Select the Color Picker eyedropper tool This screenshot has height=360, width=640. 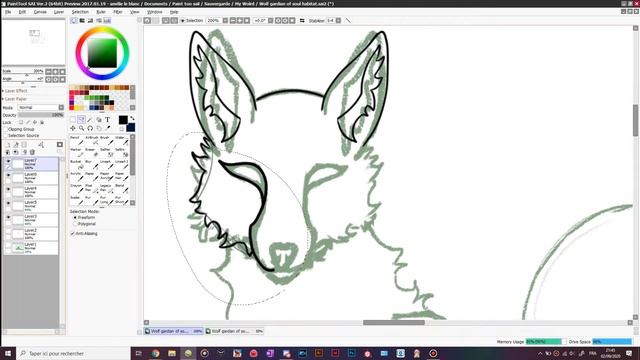(x=107, y=128)
